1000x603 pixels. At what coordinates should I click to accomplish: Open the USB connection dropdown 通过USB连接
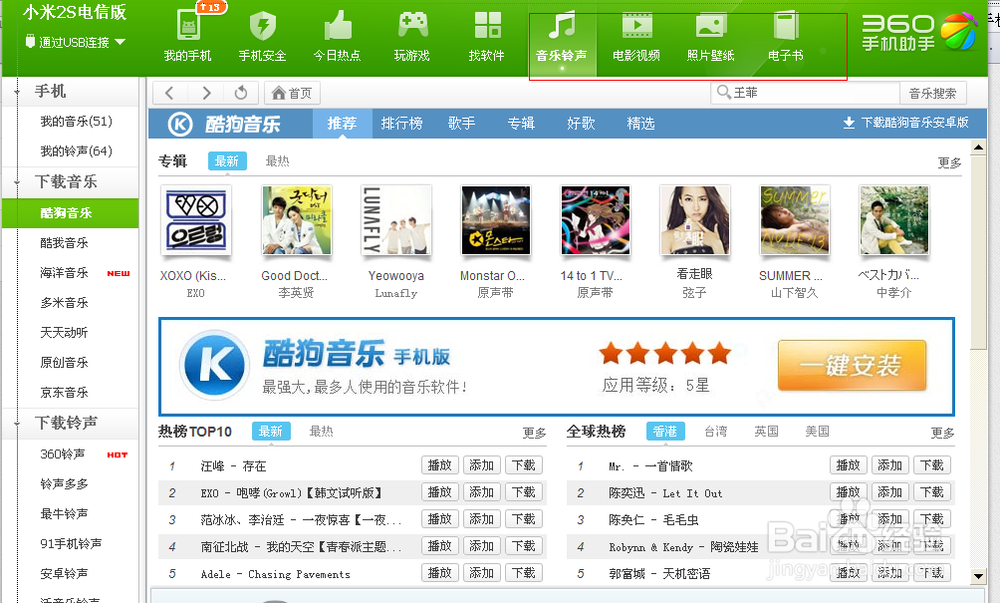pos(75,42)
